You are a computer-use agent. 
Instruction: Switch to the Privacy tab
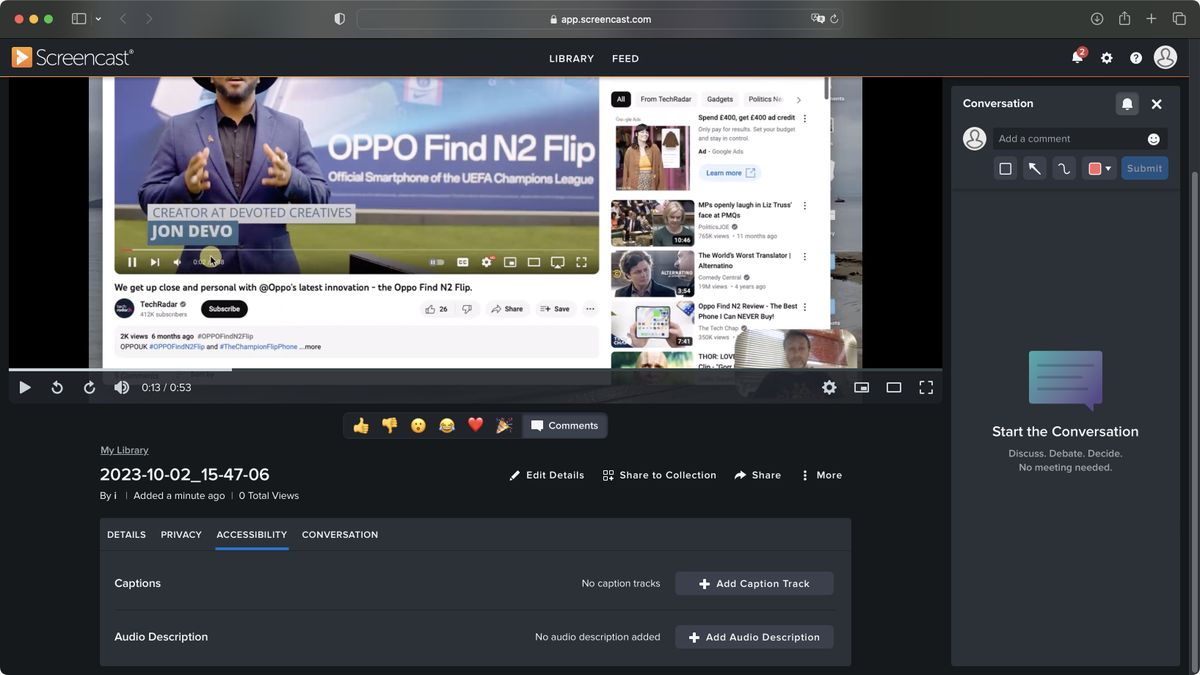coord(181,534)
